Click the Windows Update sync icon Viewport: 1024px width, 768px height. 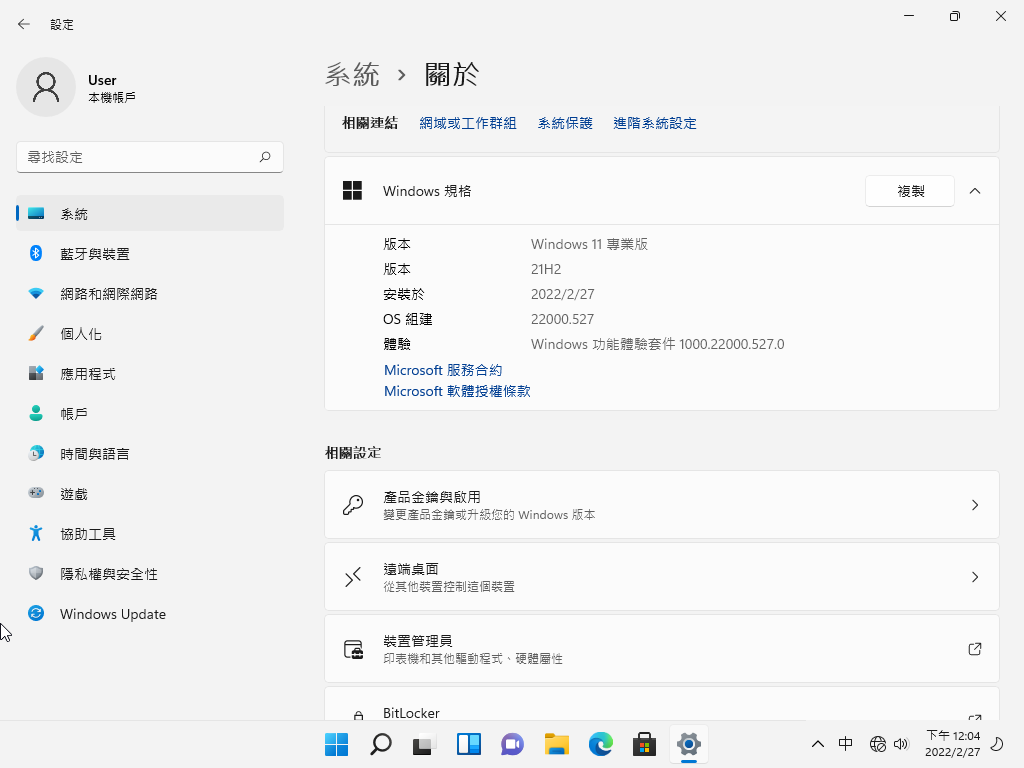click(x=36, y=613)
